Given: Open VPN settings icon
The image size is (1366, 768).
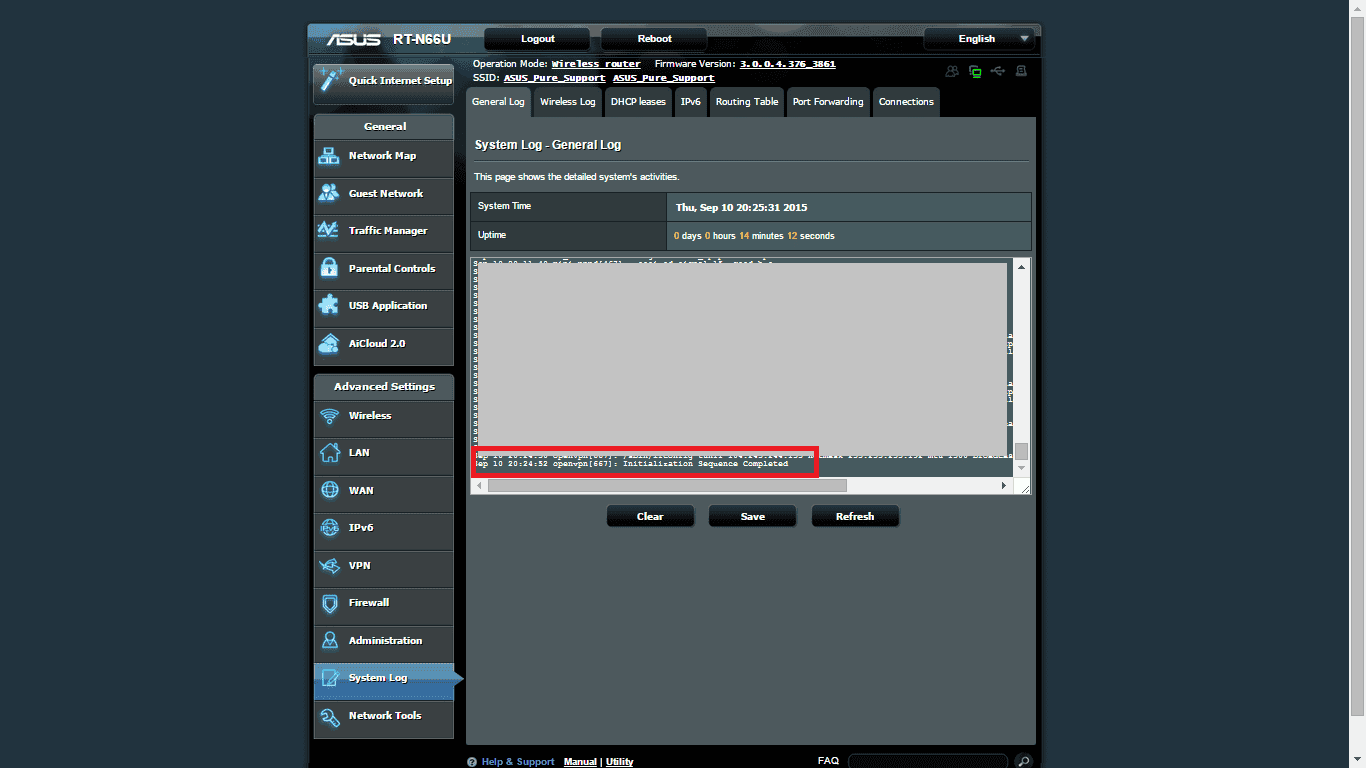Looking at the screenshot, I should [329, 566].
